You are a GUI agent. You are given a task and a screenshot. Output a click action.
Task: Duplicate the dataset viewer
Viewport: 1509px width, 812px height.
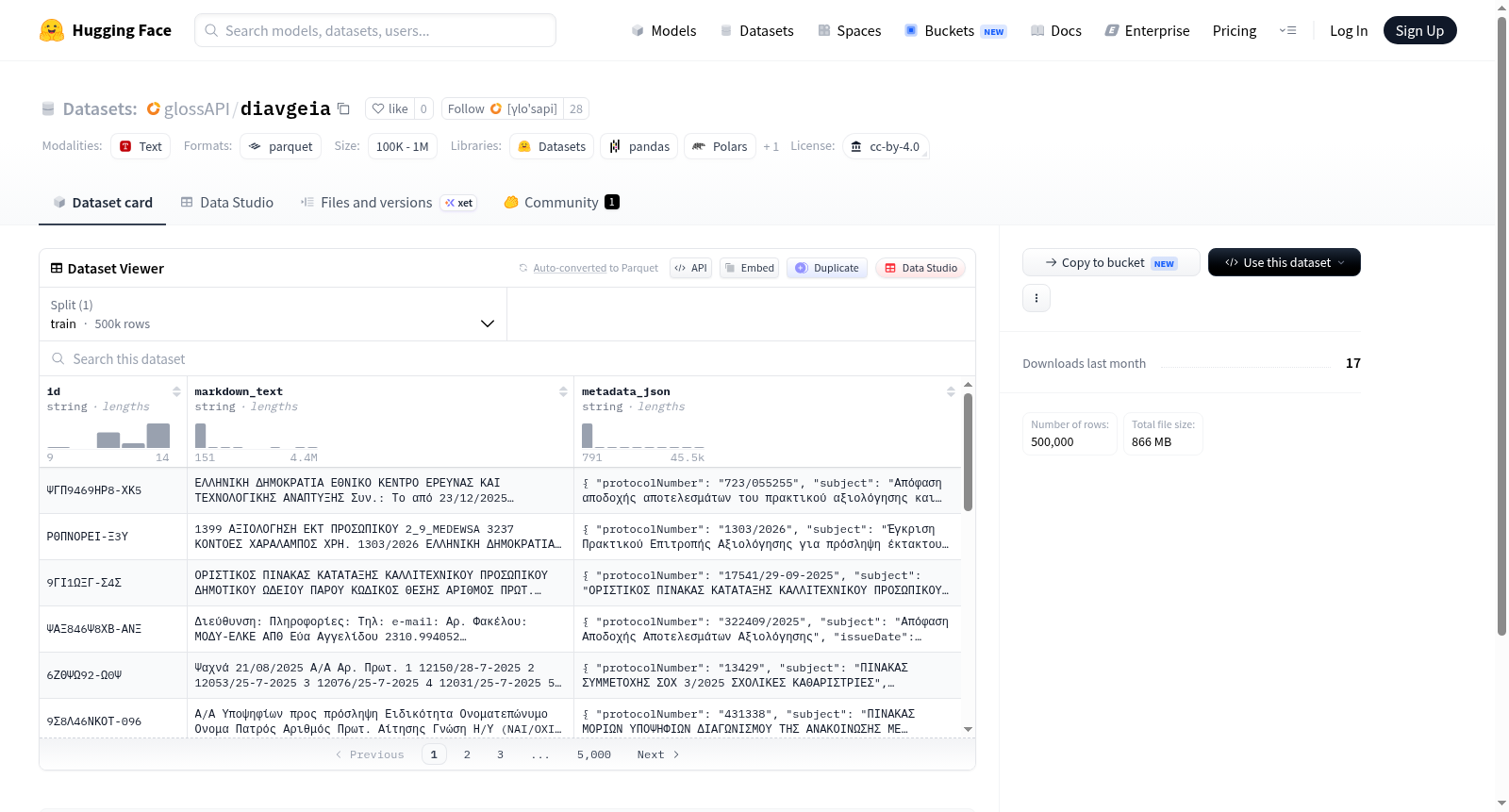(827, 268)
